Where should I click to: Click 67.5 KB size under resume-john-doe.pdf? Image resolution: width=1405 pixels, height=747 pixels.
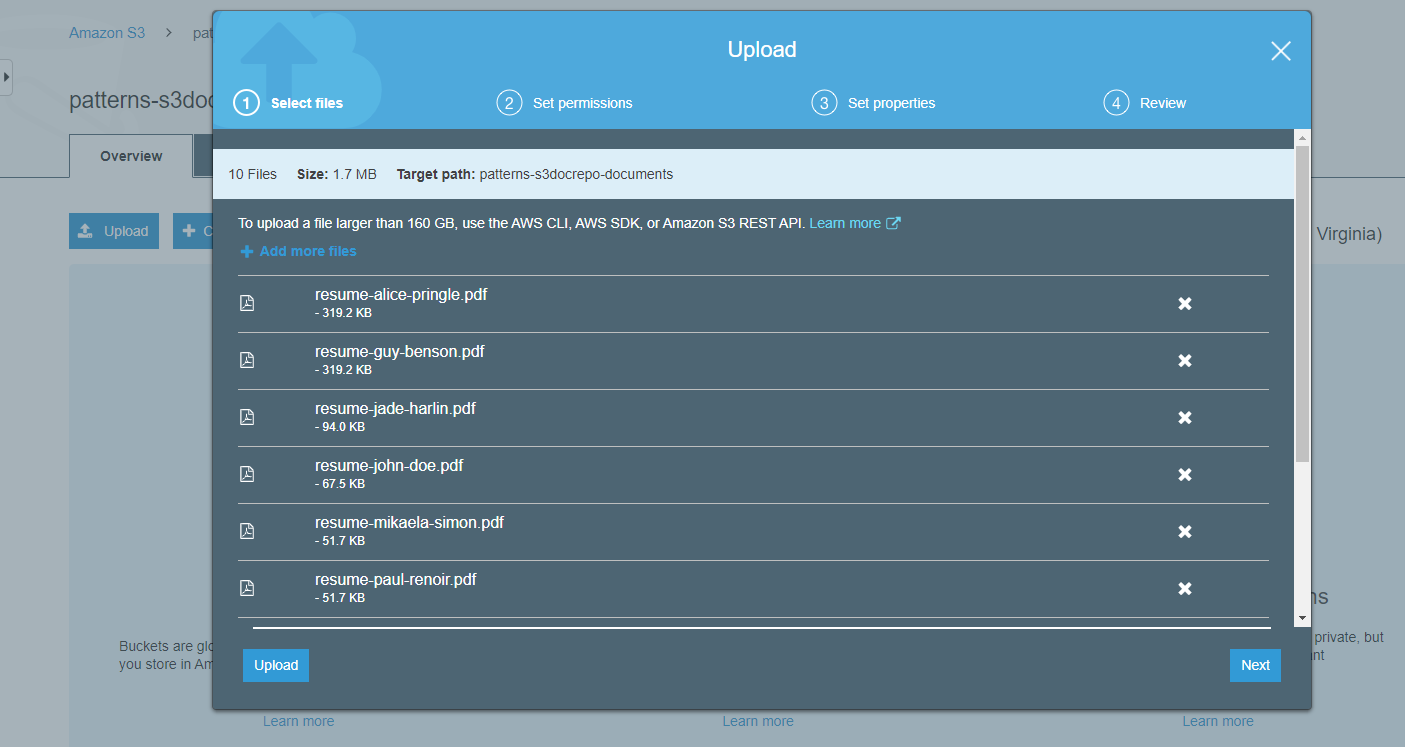point(340,484)
